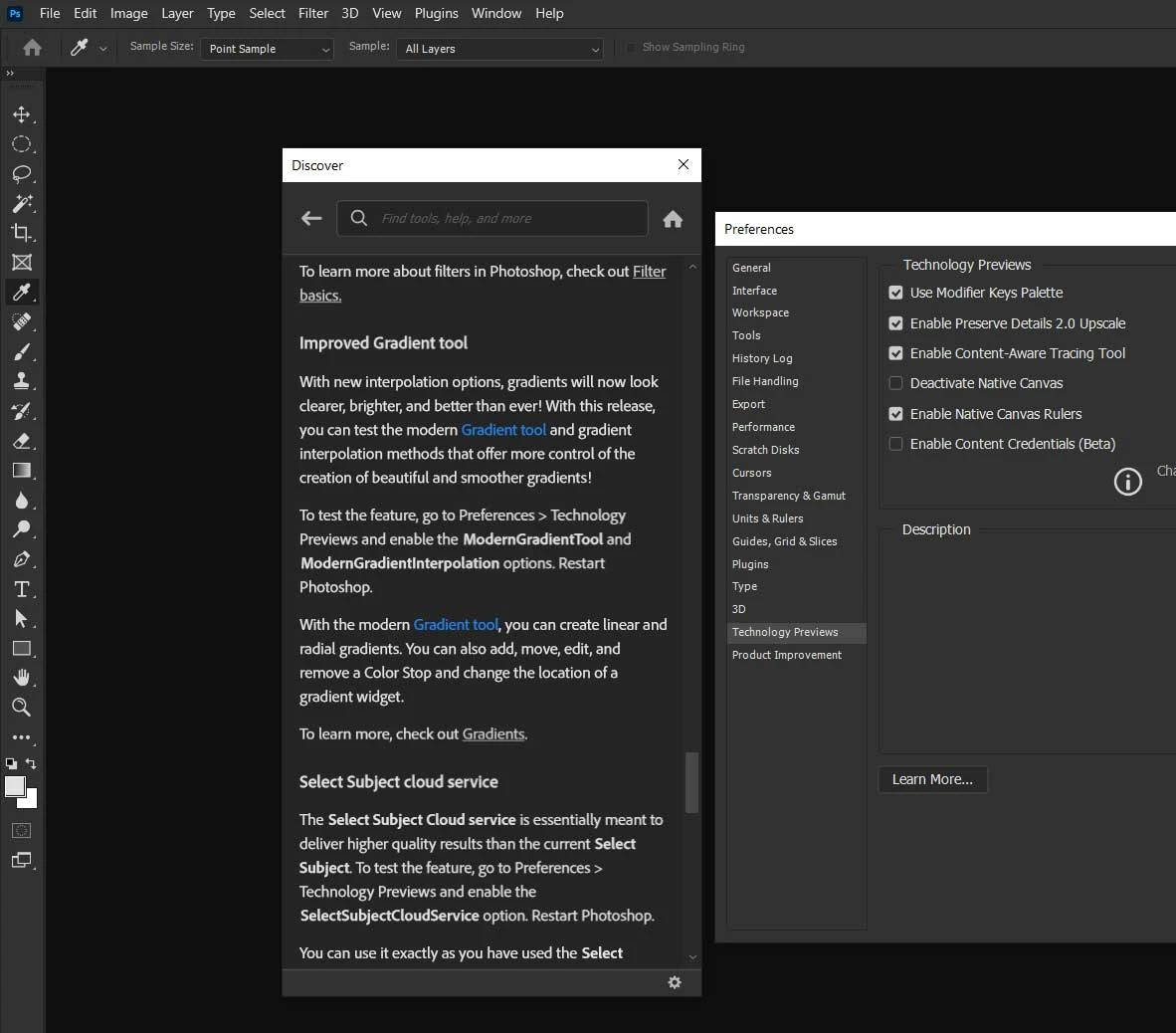Viewport: 1176px width, 1033px height.
Task: Select the Elliptical Marquee tool
Action: [22, 144]
